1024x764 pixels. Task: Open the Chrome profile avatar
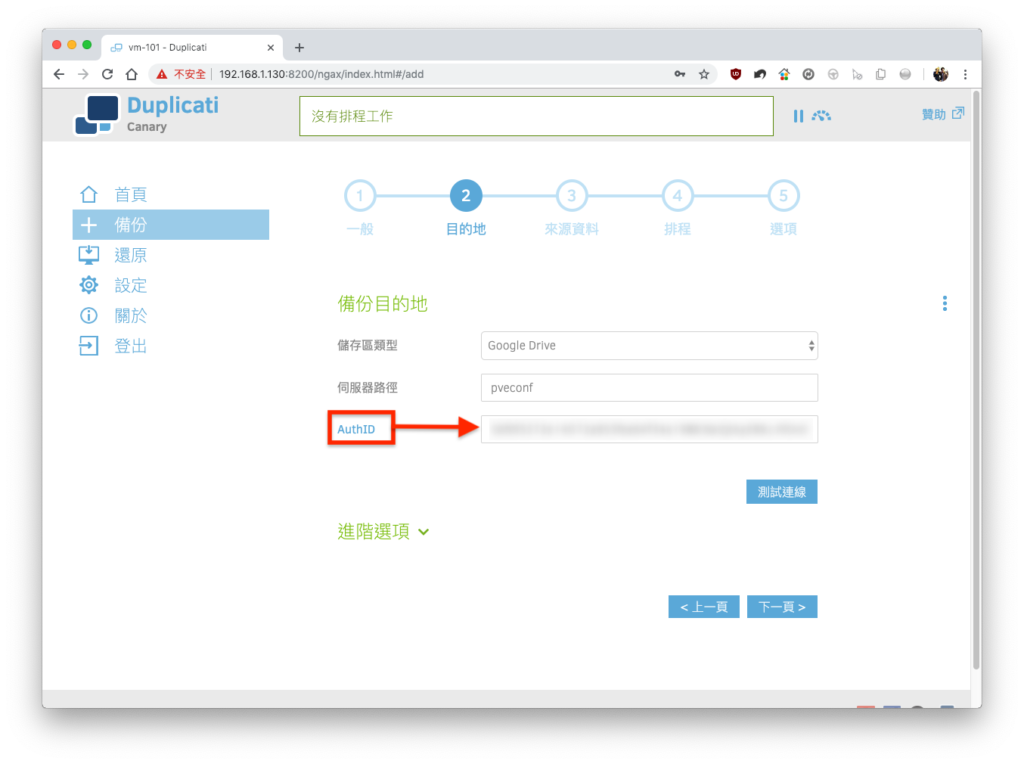tap(940, 74)
